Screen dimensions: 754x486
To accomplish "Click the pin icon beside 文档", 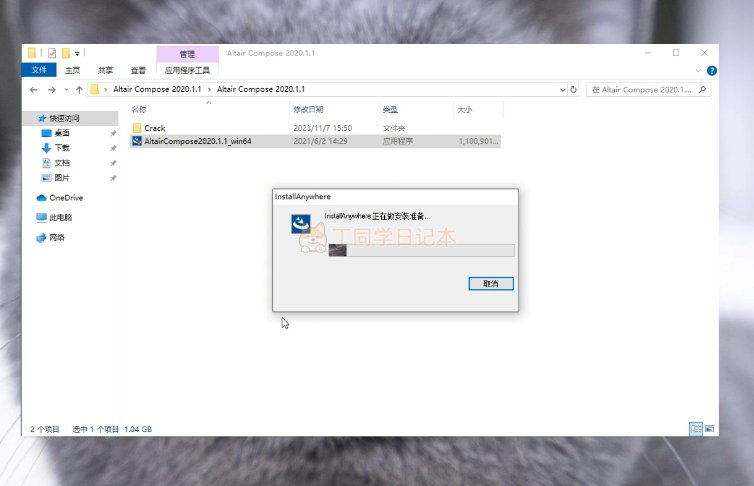I will [x=113, y=163].
